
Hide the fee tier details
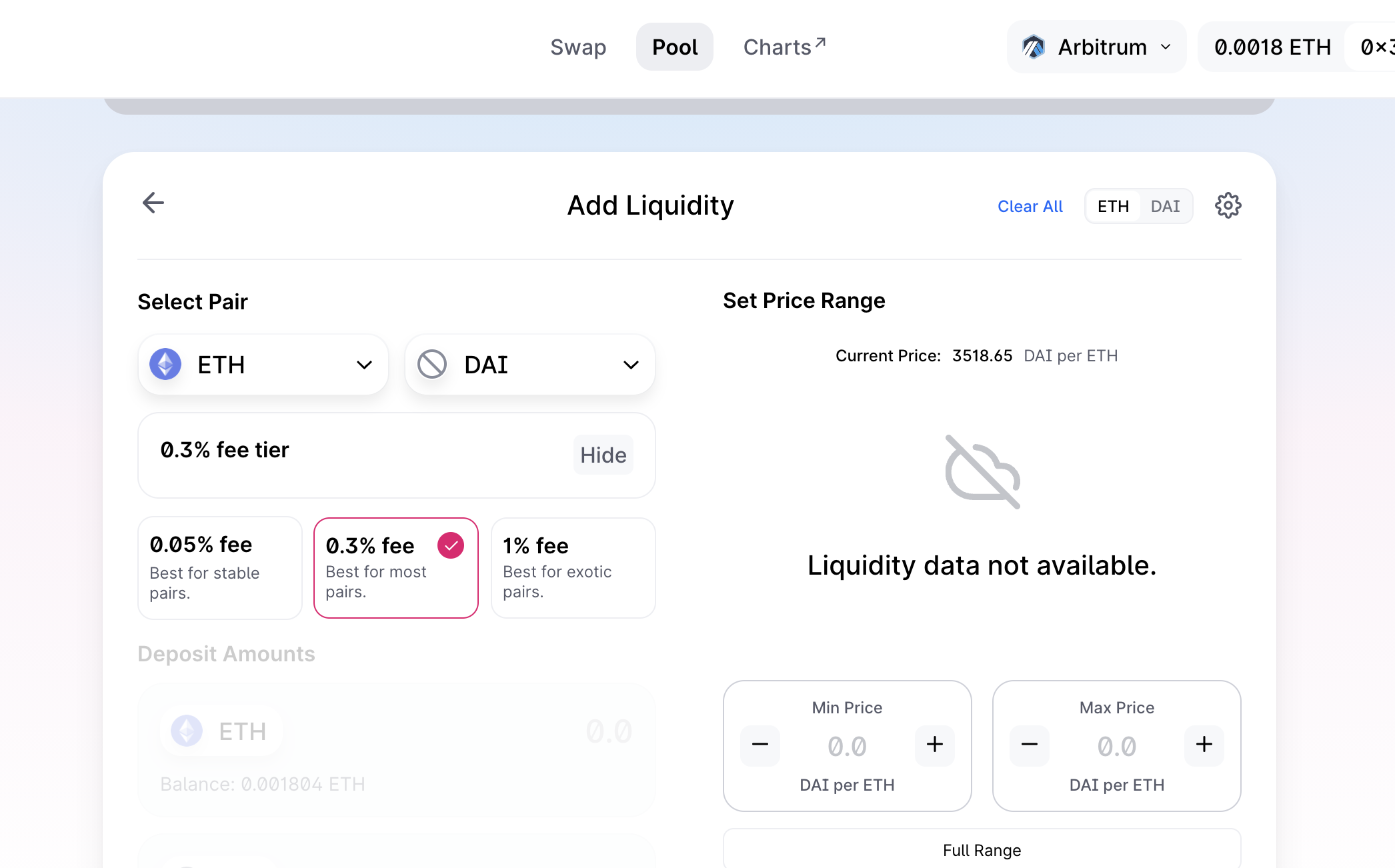pos(602,455)
